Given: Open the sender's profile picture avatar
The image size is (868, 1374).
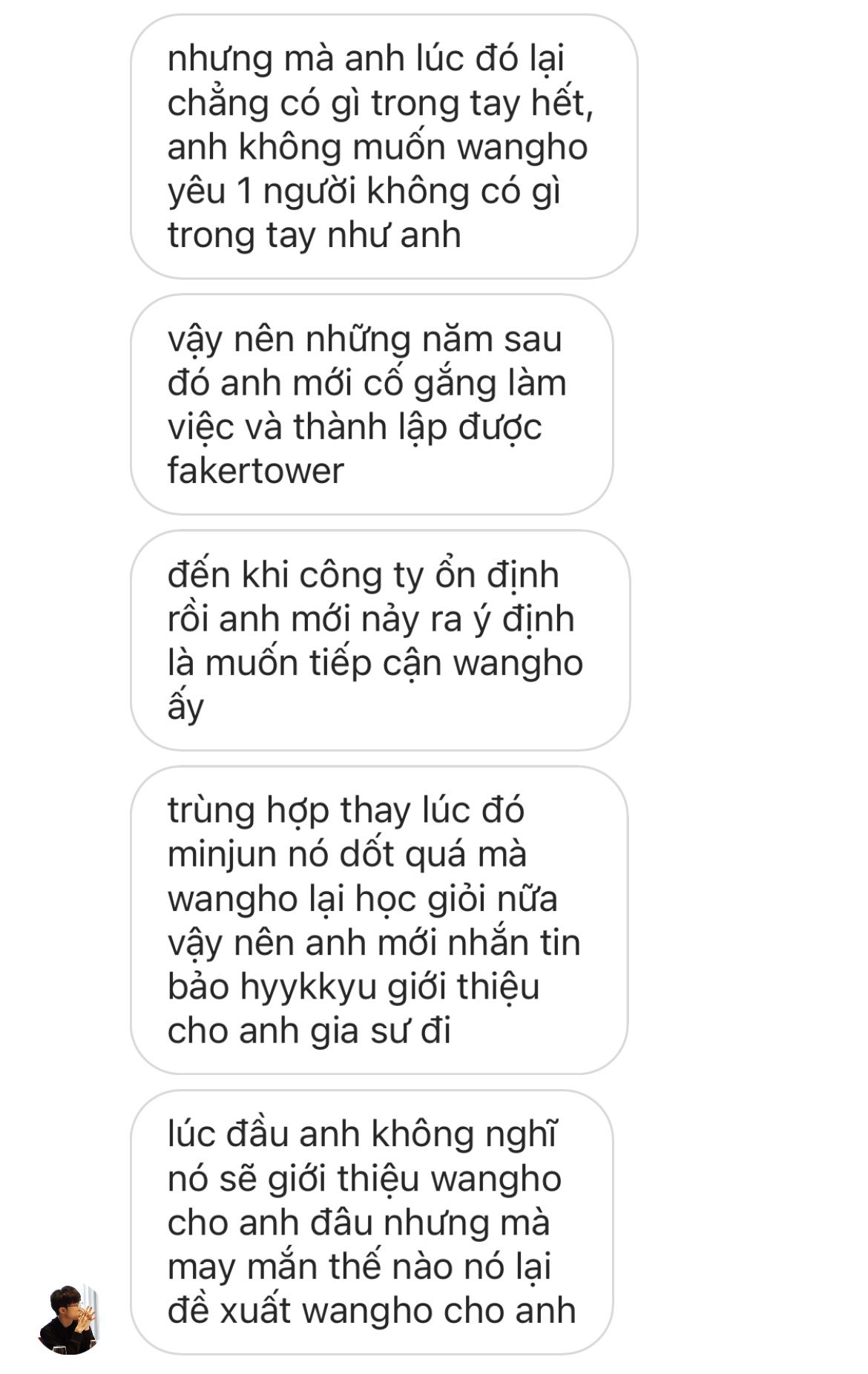Looking at the screenshot, I should [x=68, y=1320].
